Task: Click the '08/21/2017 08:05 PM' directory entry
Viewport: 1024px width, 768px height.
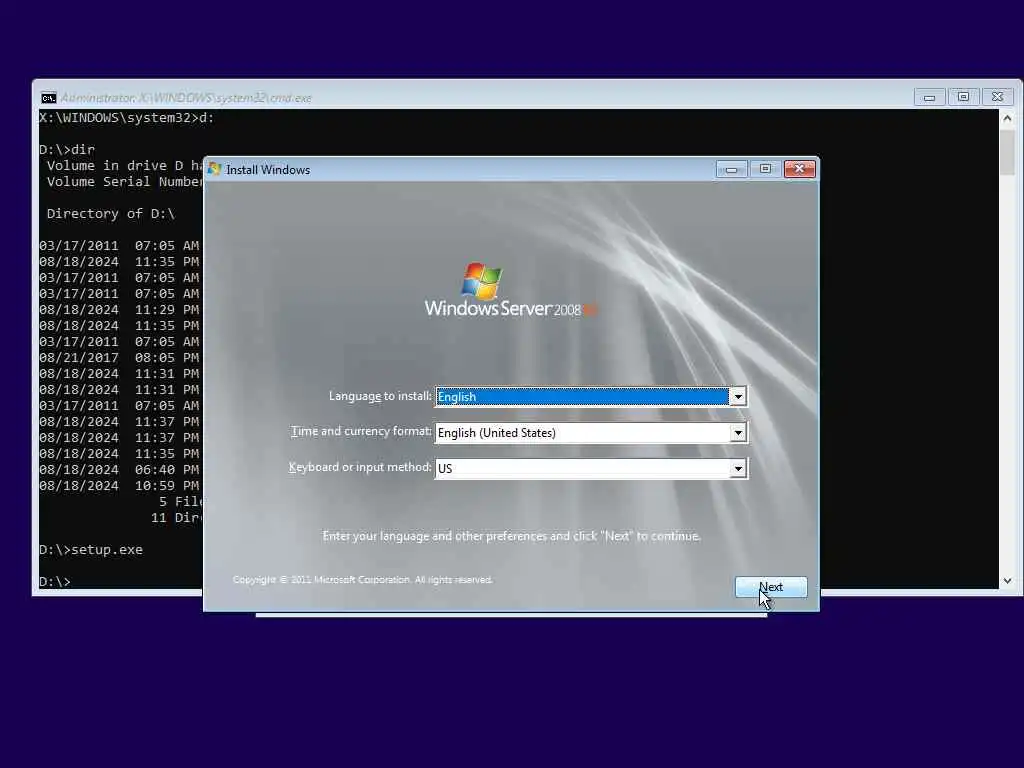Action: (119, 358)
